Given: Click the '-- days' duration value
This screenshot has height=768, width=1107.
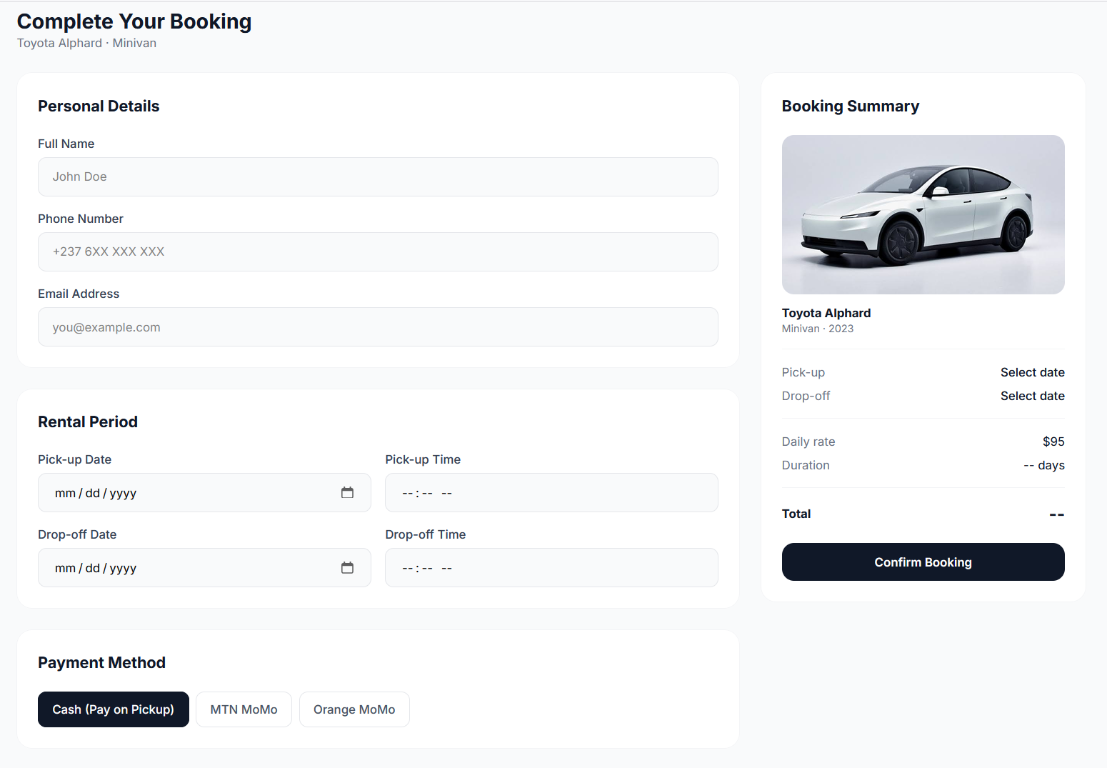Looking at the screenshot, I should [x=1044, y=465].
